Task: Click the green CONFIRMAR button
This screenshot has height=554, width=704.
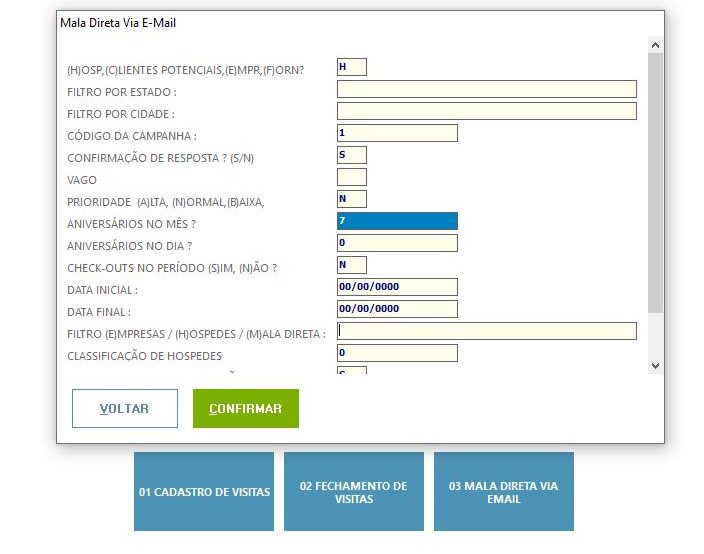Action: point(246,408)
